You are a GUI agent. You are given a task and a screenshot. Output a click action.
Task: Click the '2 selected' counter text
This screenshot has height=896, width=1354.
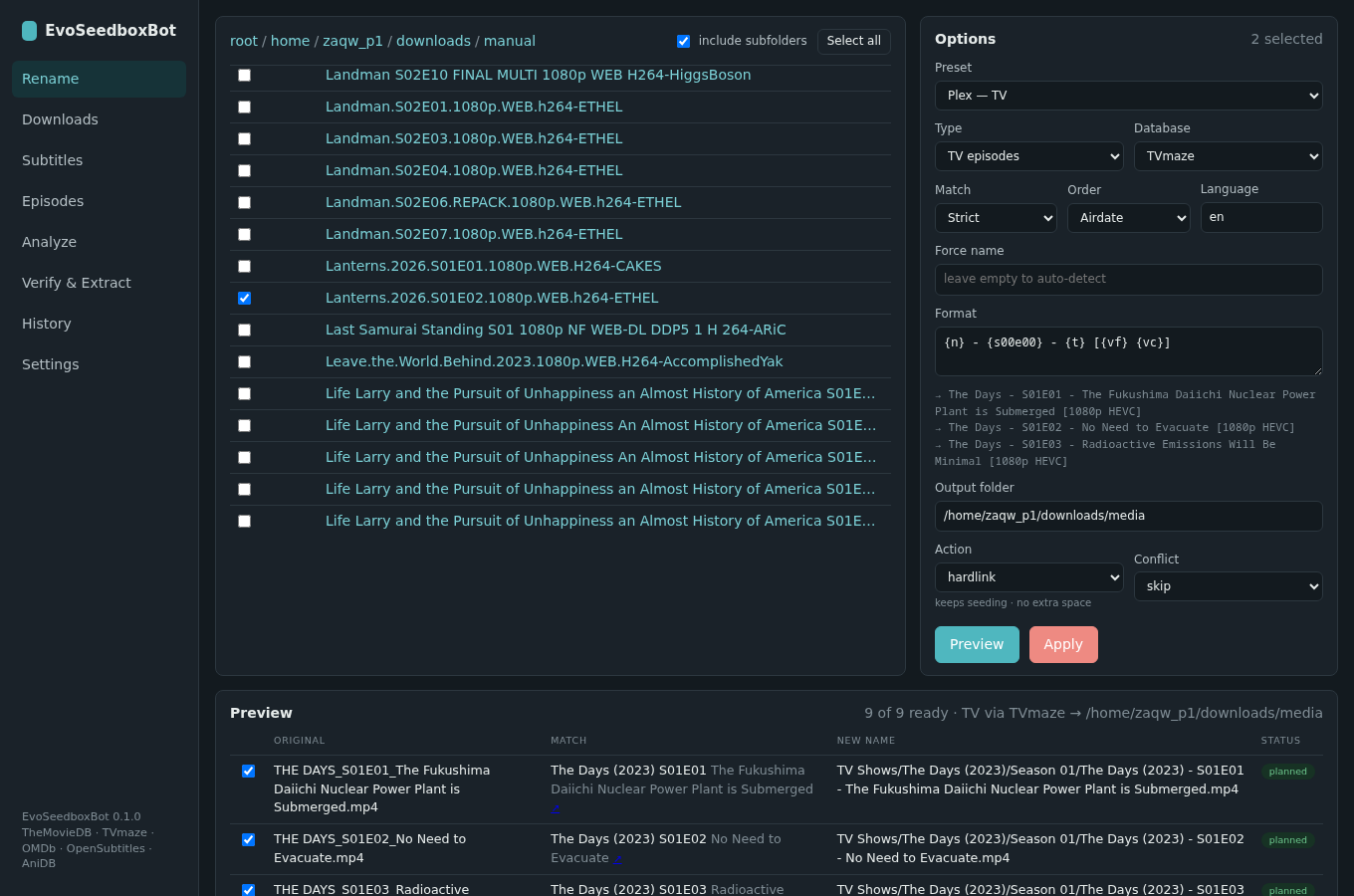click(1286, 39)
